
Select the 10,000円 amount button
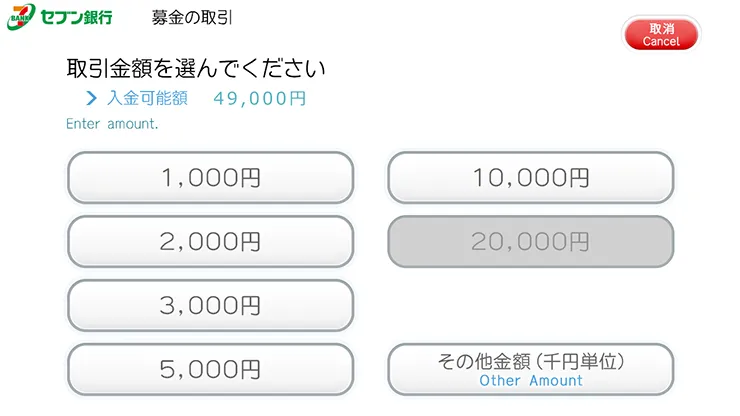tap(530, 178)
